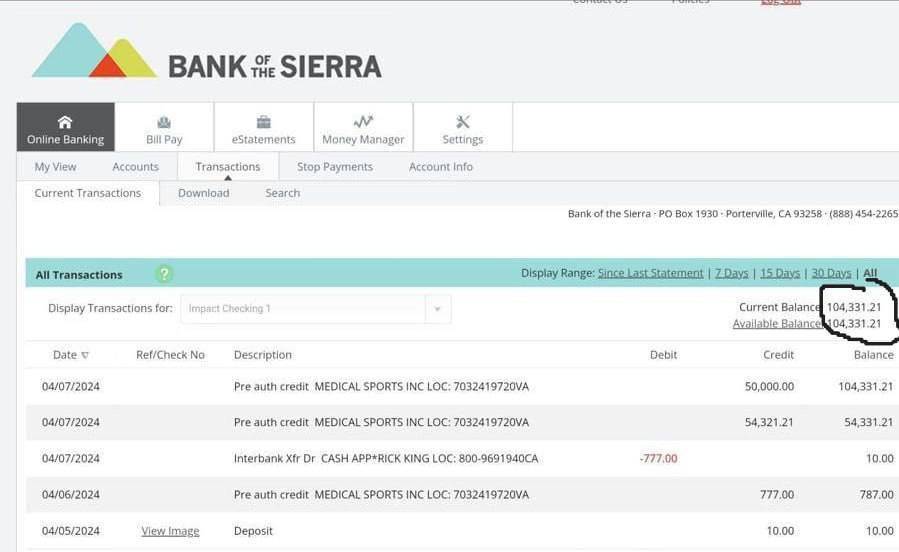The image size is (899, 552).
Task: Click the Current Balance label
Action: [780, 307]
